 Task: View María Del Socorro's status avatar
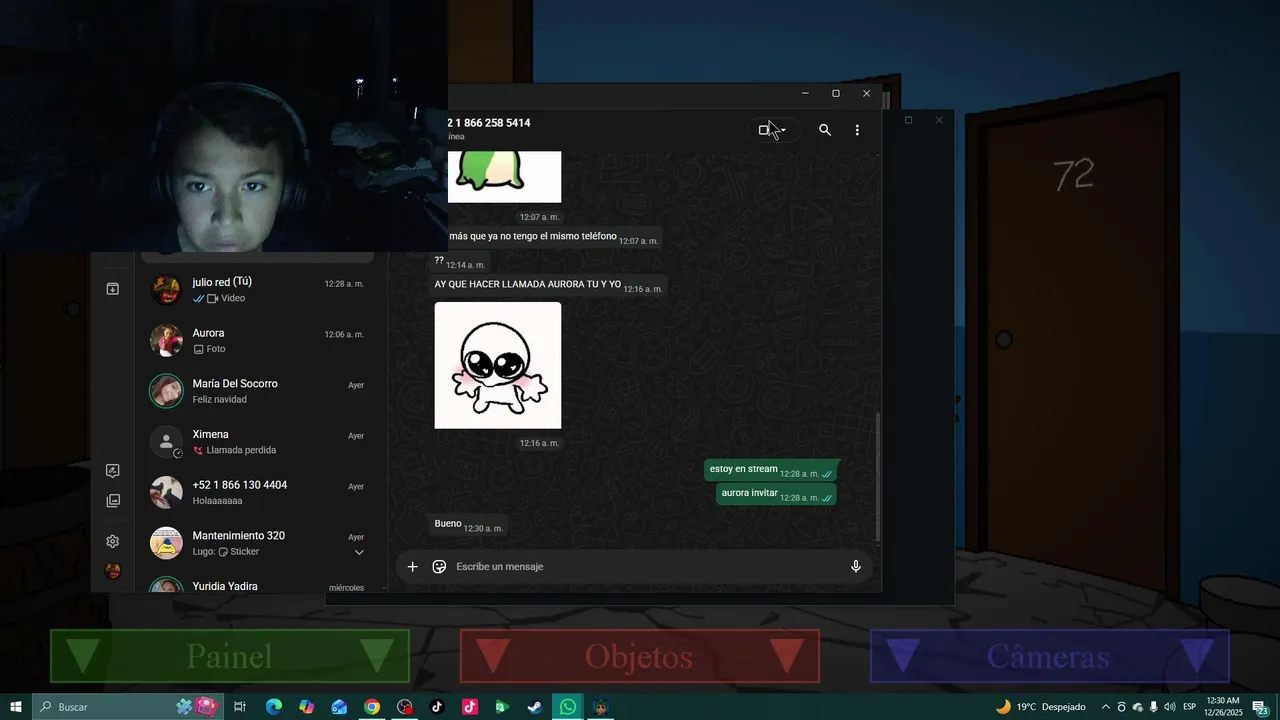[166, 391]
